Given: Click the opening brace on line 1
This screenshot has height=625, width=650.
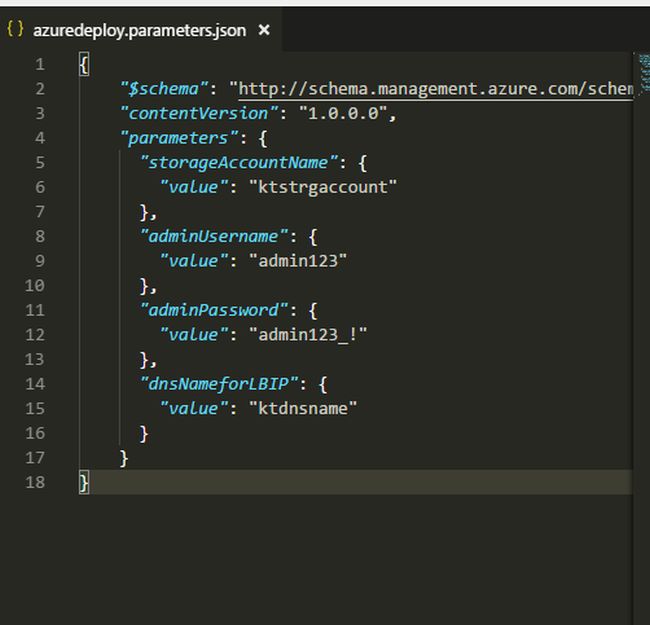Looking at the screenshot, I should 84,65.
